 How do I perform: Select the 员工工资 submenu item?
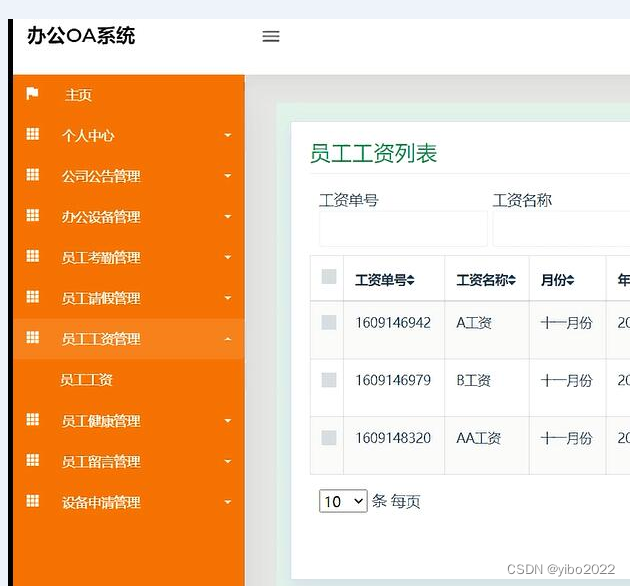click(86, 380)
